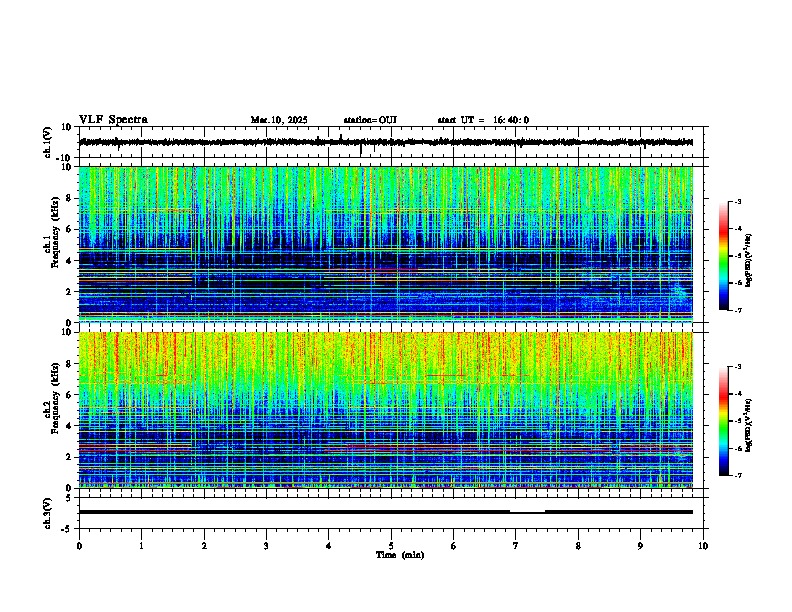This screenshot has height=612, width=792.
Task: Click the ch.1 spectrogram '8' kHz tick
Action: pos(69,198)
